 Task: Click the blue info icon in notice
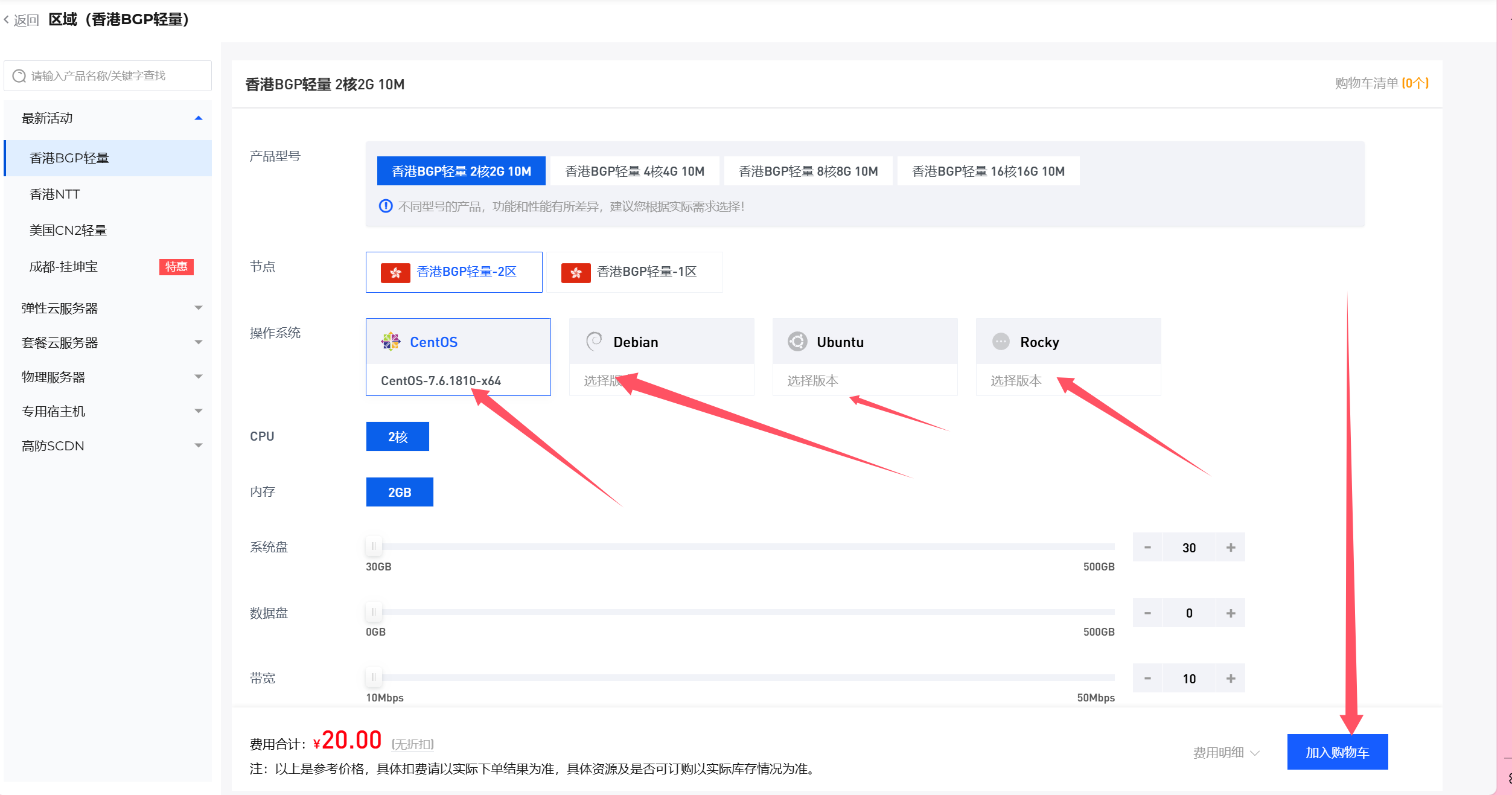coord(386,206)
